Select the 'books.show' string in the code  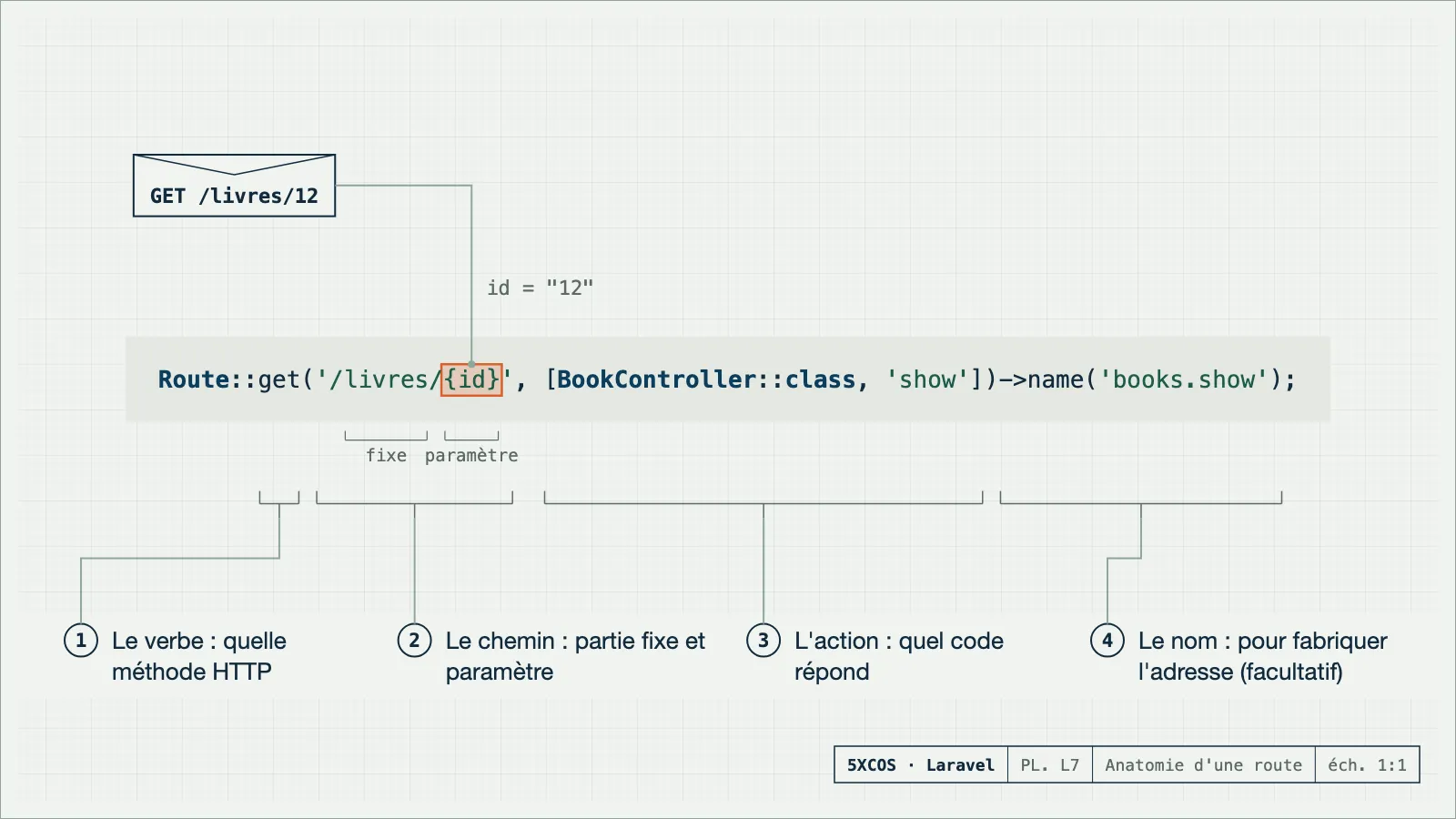coord(1184,379)
